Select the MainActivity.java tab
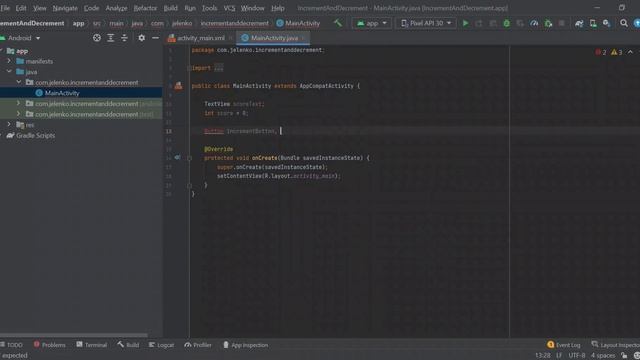The image size is (640, 360). pyautogui.click(x=273, y=38)
